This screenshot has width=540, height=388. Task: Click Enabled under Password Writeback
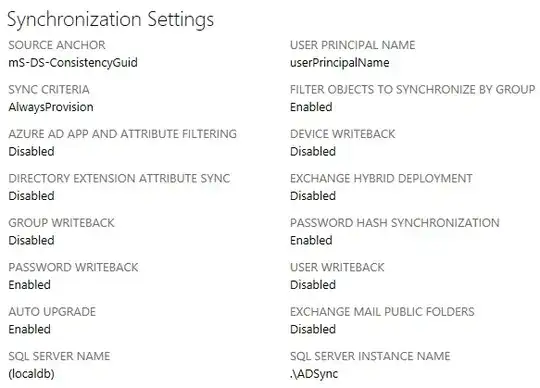pyautogui.click(x=30, y=285)
